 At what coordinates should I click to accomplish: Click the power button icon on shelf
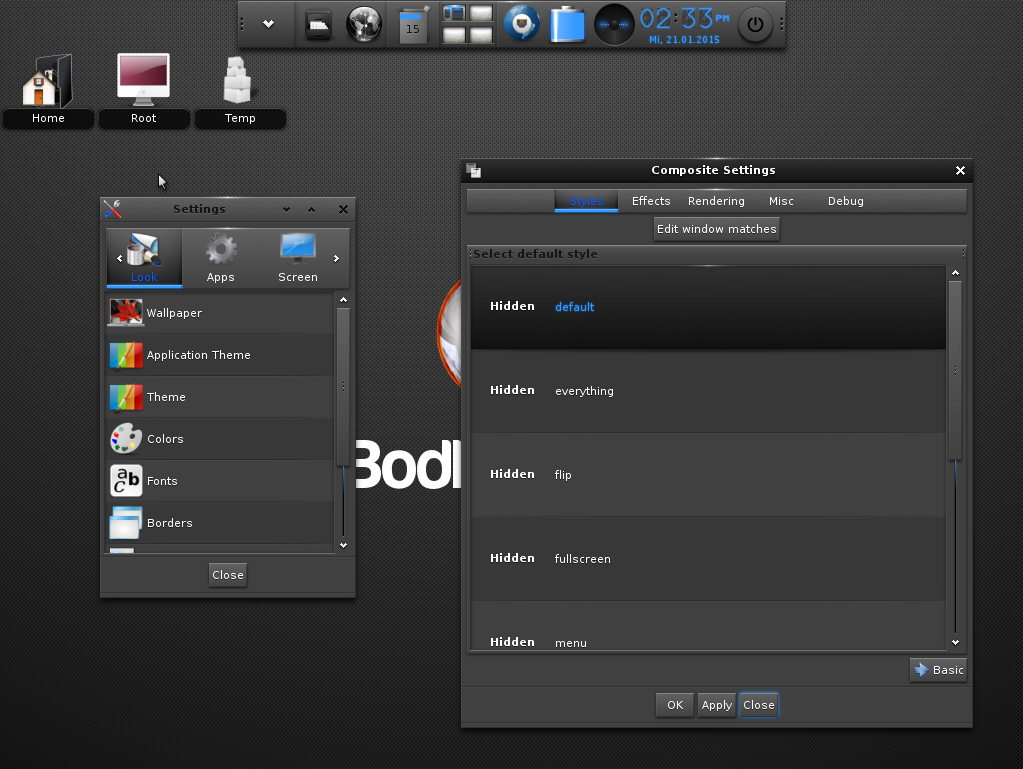pyautogui.click(x=755, y=25)
